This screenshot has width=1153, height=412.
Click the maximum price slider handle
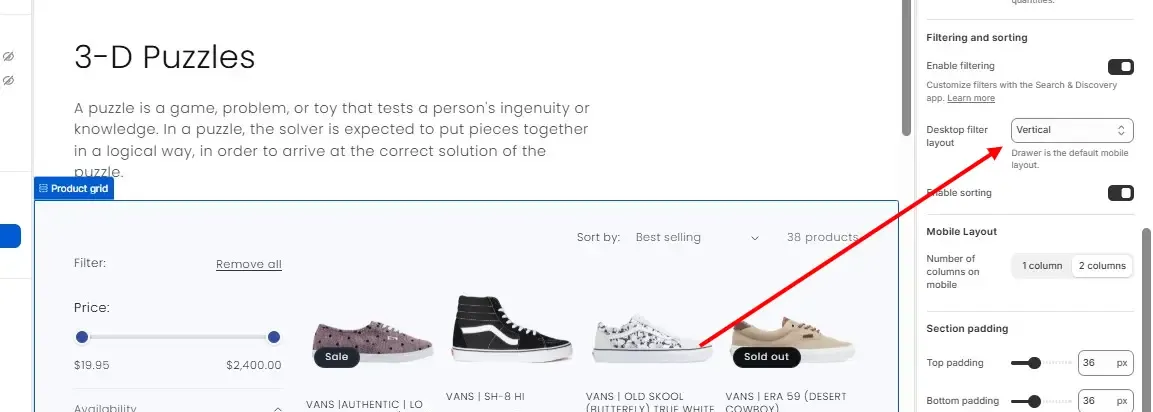click(x=274, y=337)
